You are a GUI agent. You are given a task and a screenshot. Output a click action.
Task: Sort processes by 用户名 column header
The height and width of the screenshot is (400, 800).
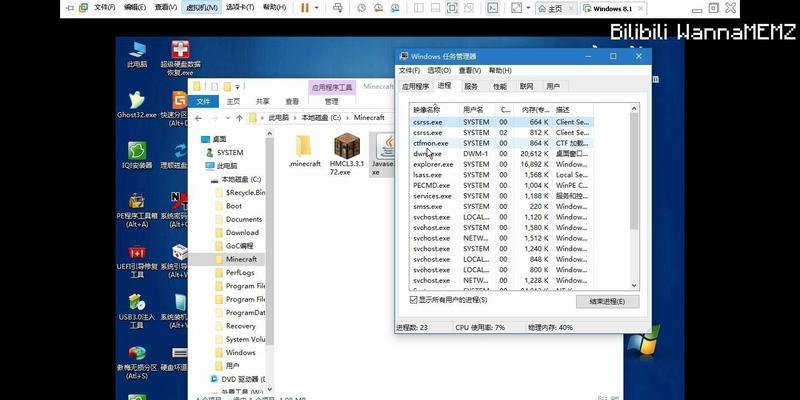click(478, 110)
